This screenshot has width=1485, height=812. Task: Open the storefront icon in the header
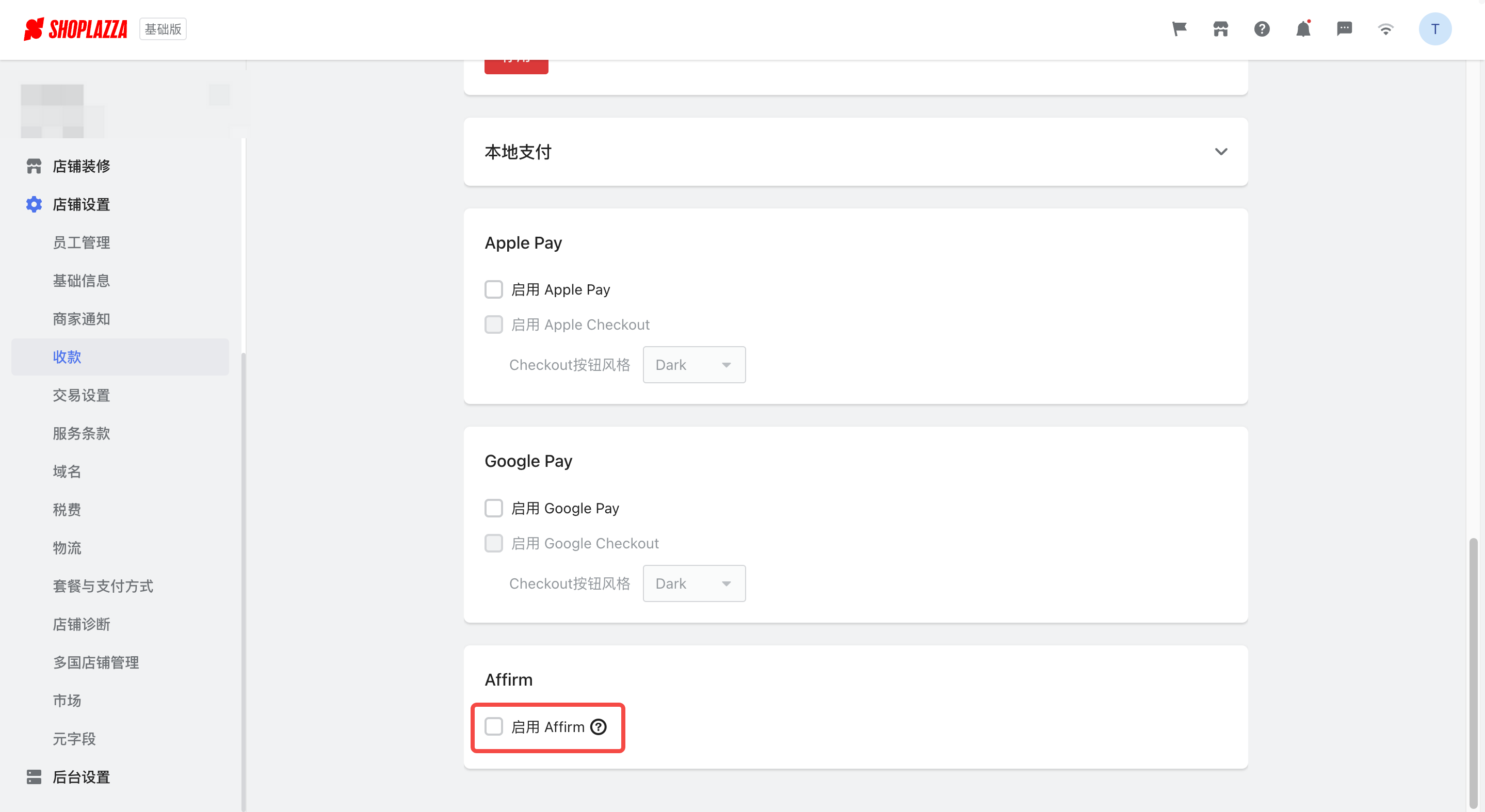(1220, 29)
